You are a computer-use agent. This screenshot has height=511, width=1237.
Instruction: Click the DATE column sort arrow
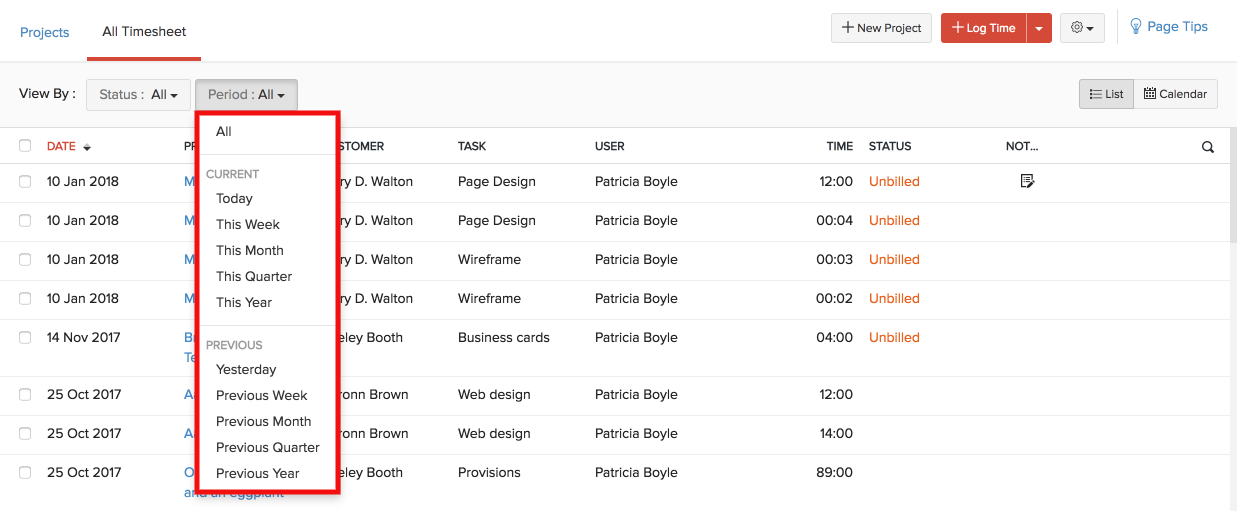[87, 148]
